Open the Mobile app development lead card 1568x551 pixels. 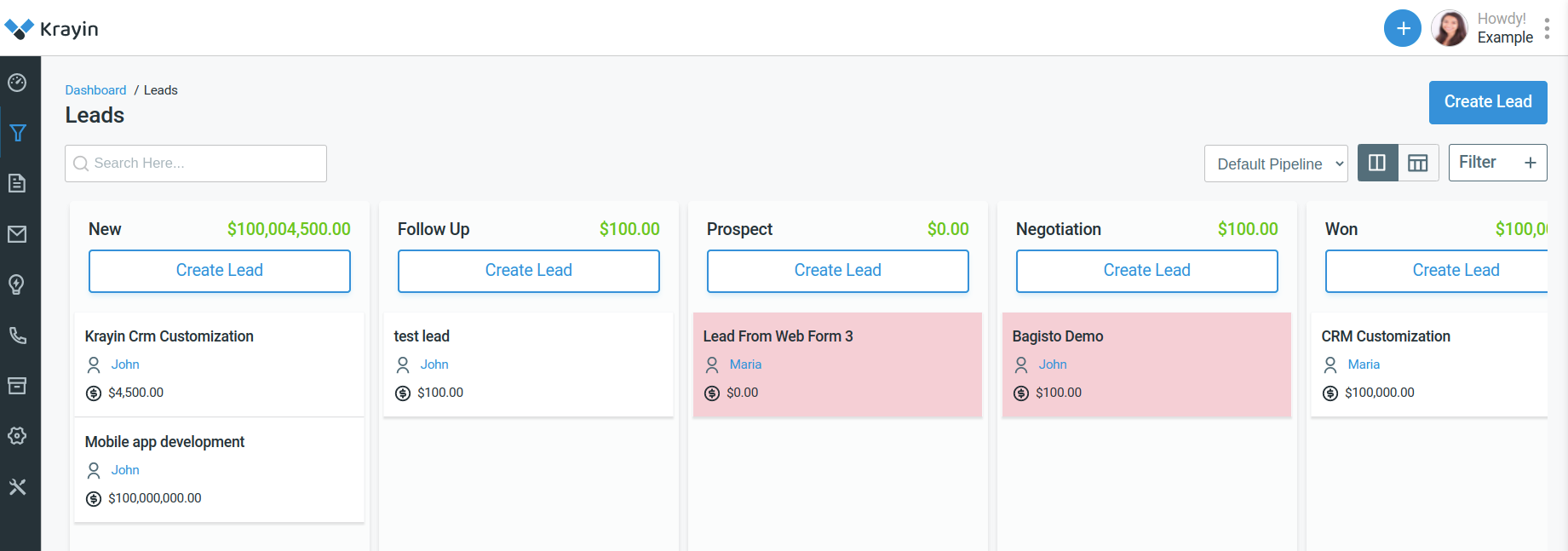164,442
